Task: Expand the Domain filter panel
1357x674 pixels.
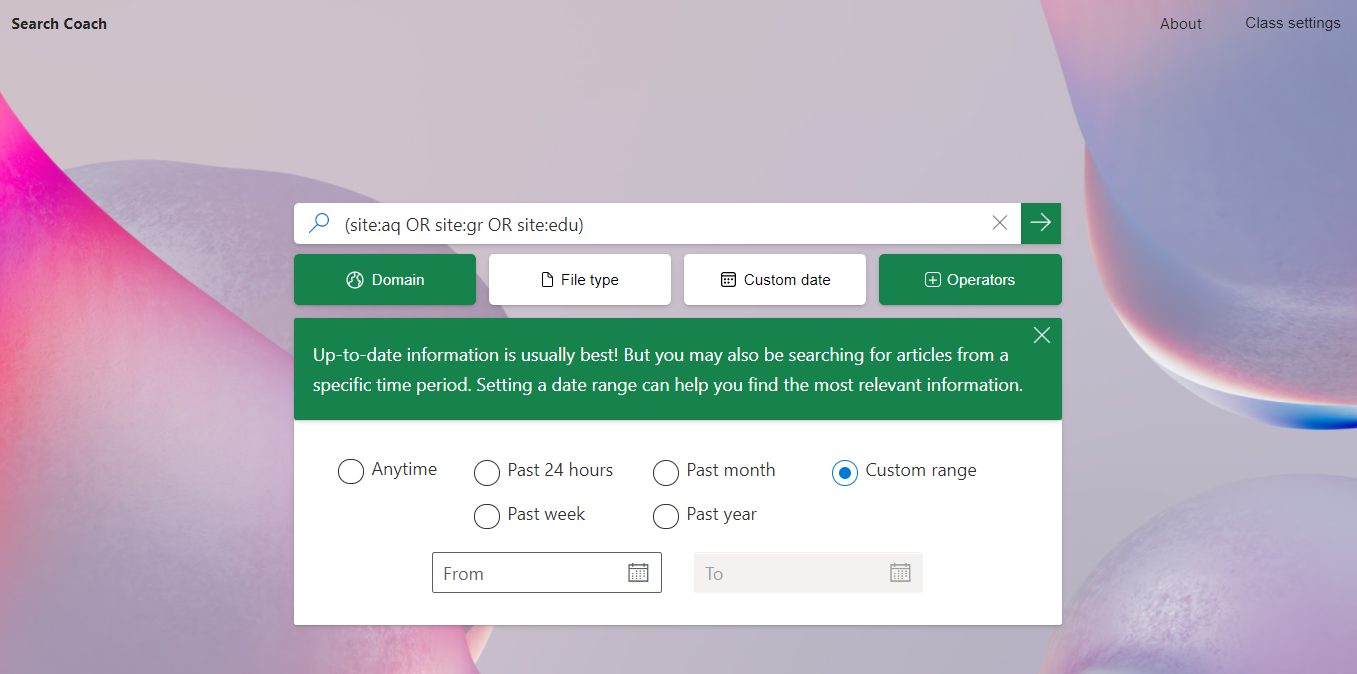Action: click(385, 280)
